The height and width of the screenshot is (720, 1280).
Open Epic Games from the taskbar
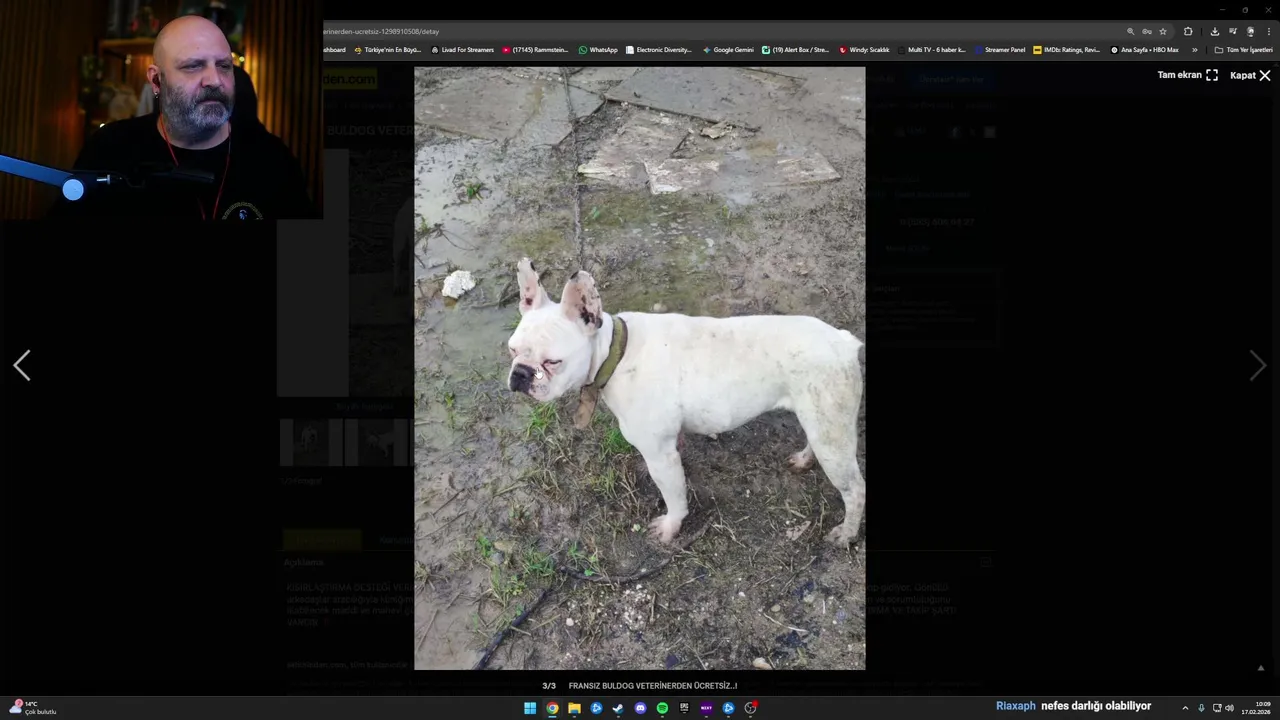684,708
